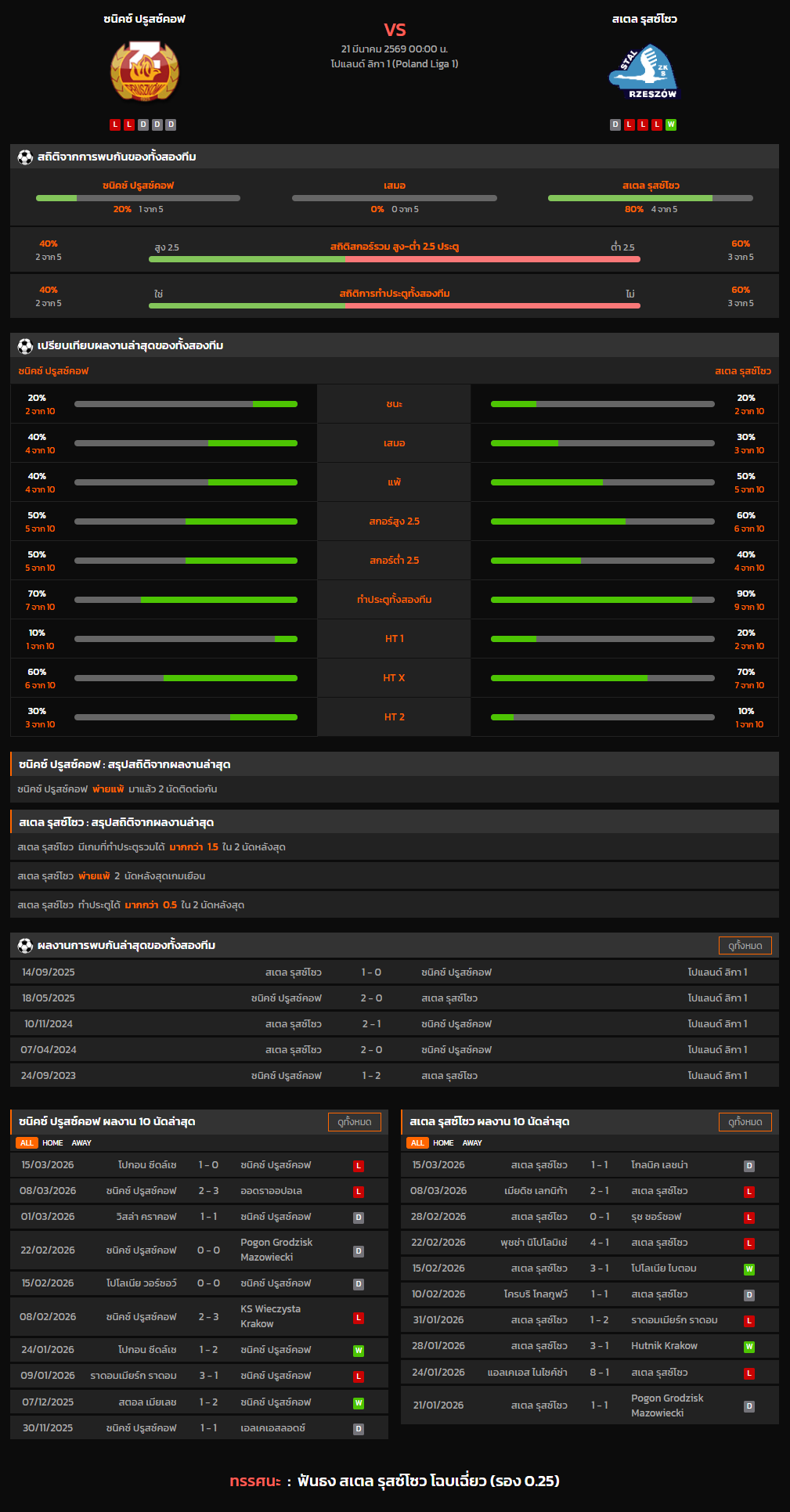Screen dimensions: 790x1512
Task: Select HOME filter in left team results panel
Action: [52, 1143]
